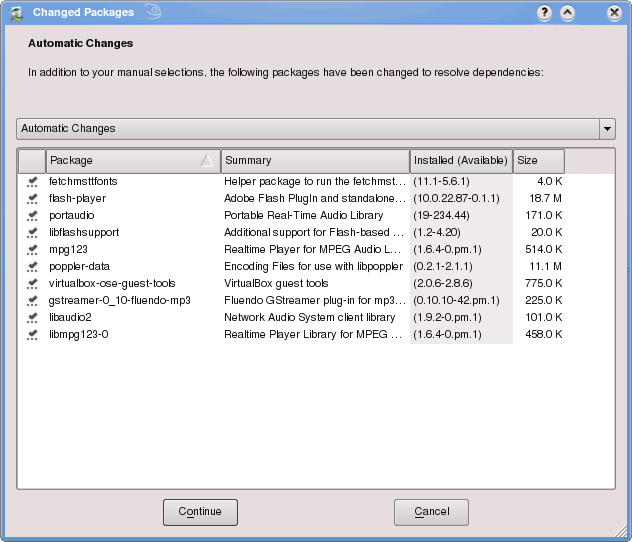Click the status icon for libmpg123-0
Viewport: 632px width, 542px height.
click(32, 334)
